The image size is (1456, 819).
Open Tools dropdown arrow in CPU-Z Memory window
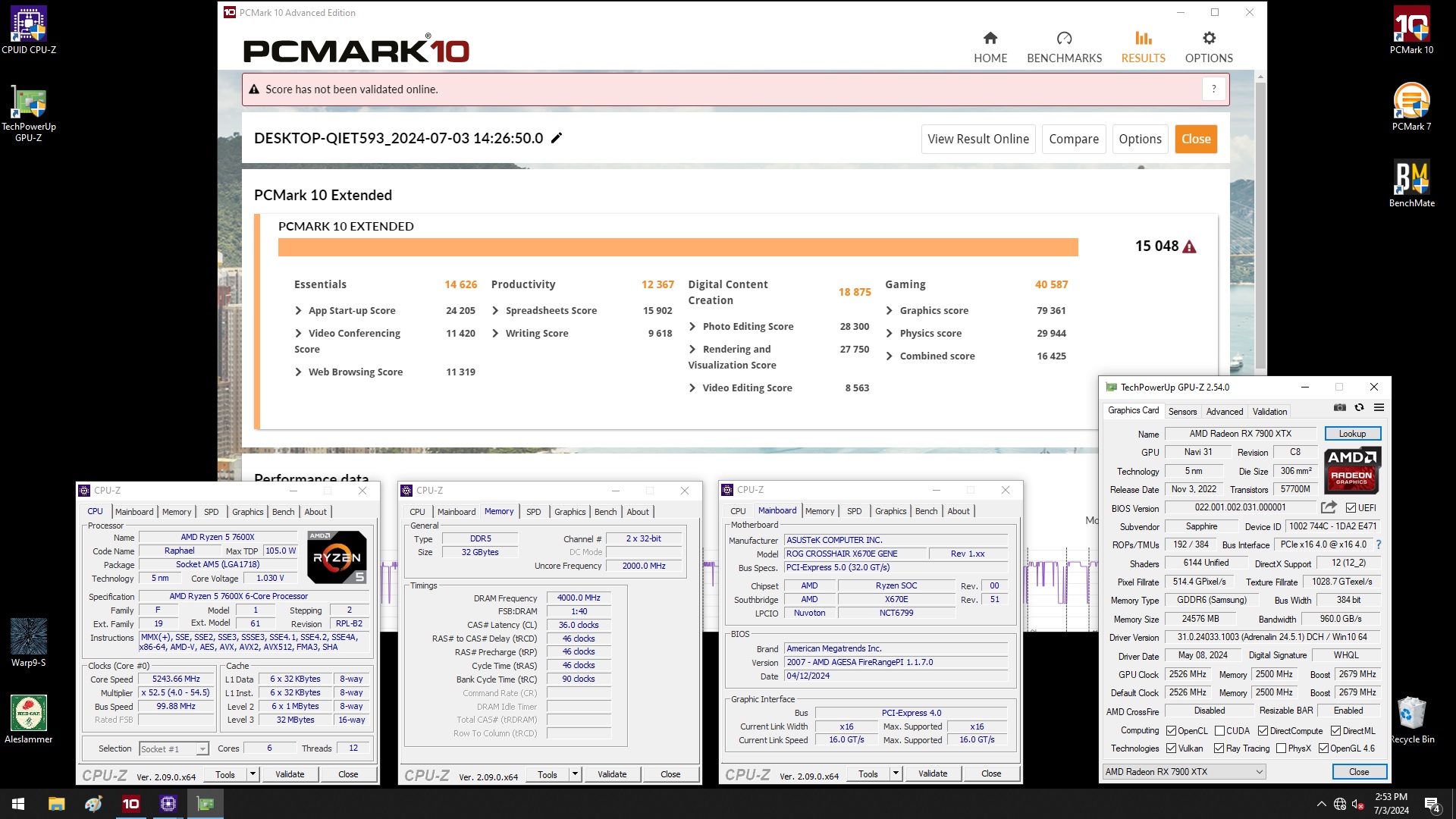click(575, 774)
